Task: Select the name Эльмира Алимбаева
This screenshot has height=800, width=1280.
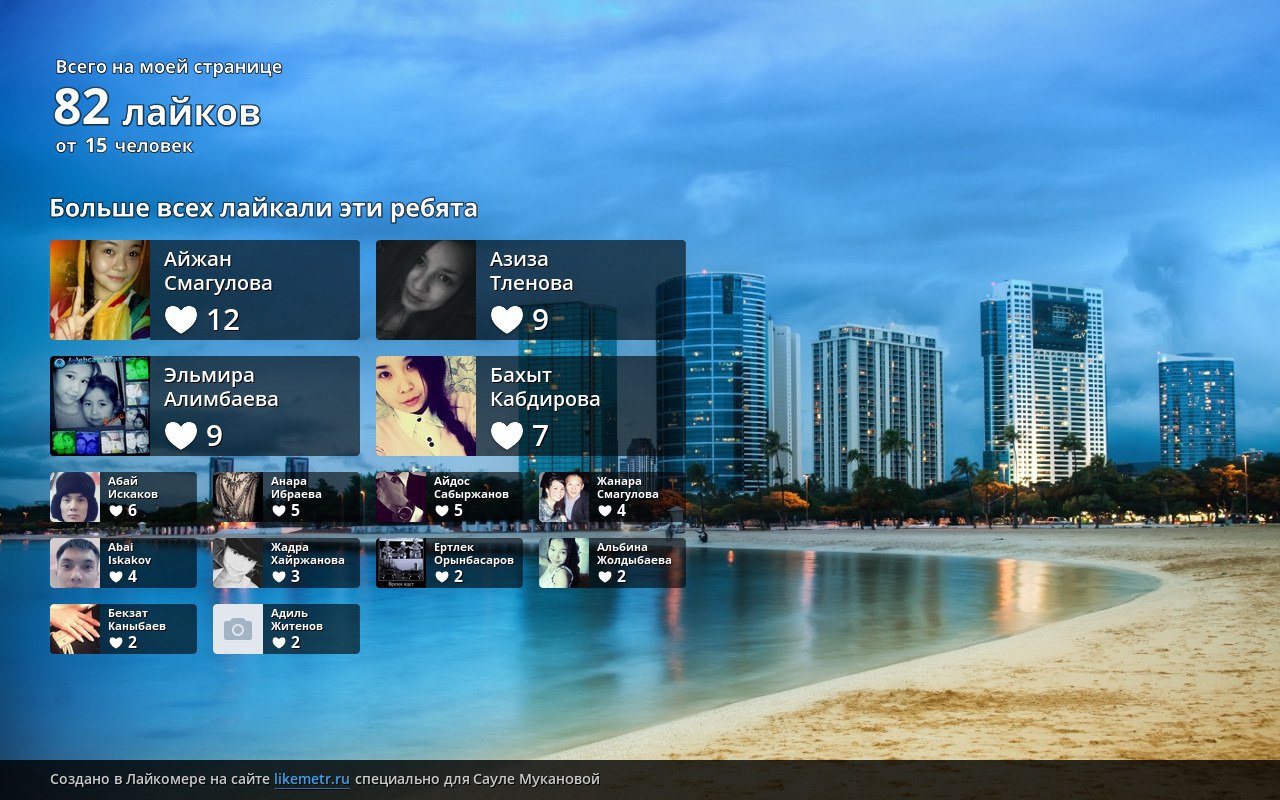Action: click(x=221, y=387)
